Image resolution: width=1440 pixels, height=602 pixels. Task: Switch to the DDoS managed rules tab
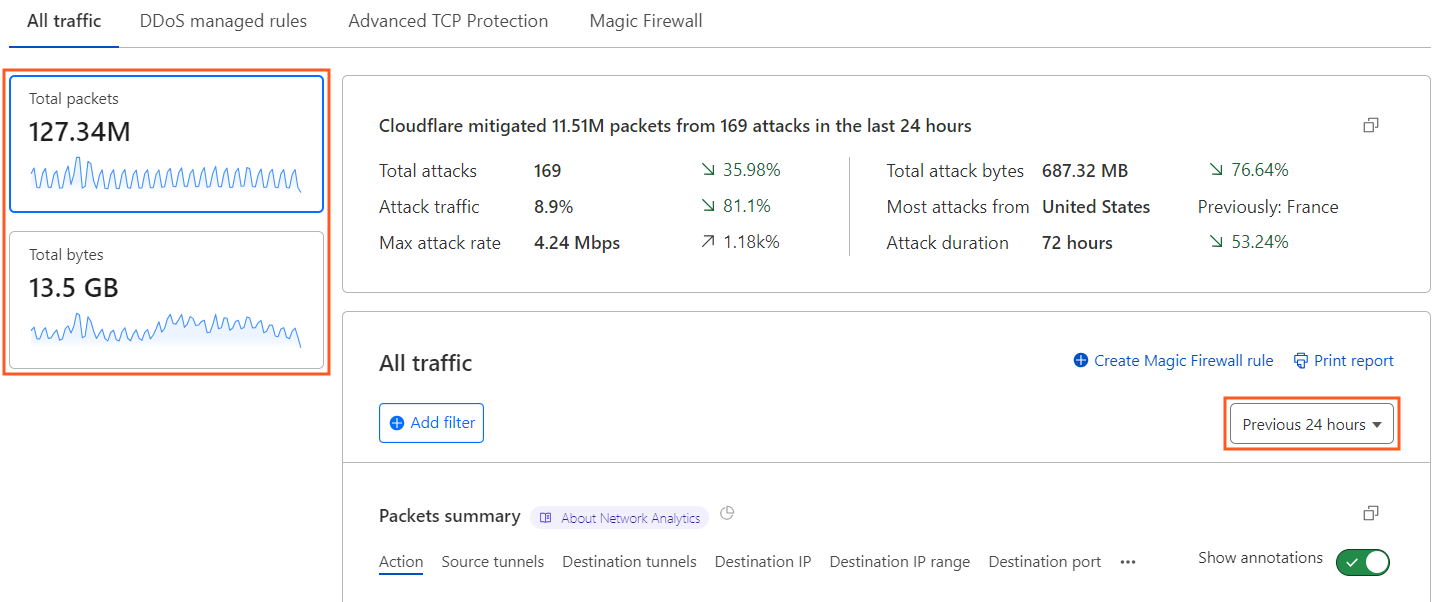[222, 20]
